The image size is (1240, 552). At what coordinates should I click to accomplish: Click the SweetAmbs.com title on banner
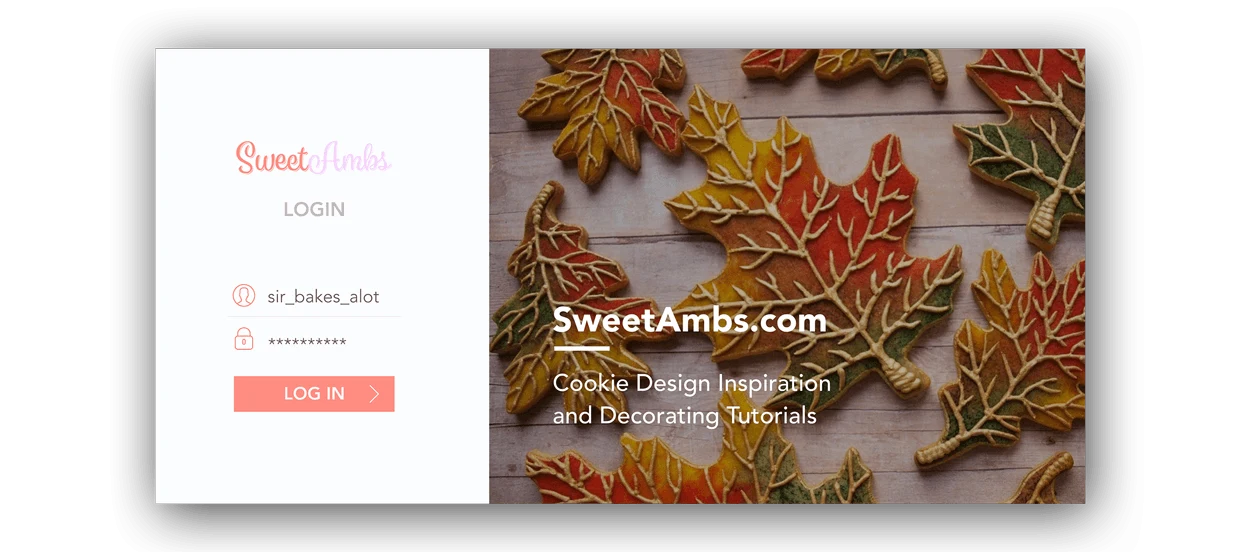(690, 320)
